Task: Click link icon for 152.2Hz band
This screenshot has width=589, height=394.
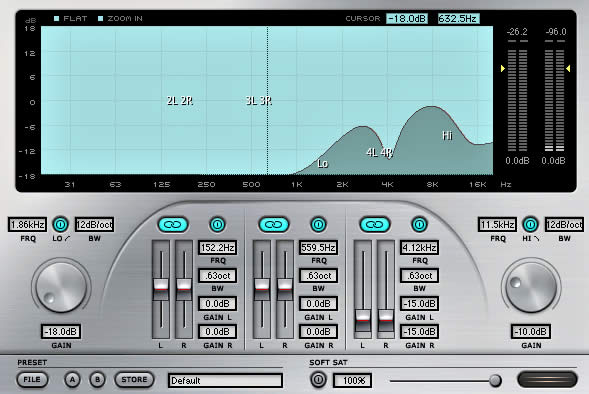Action: coord(173,225)
